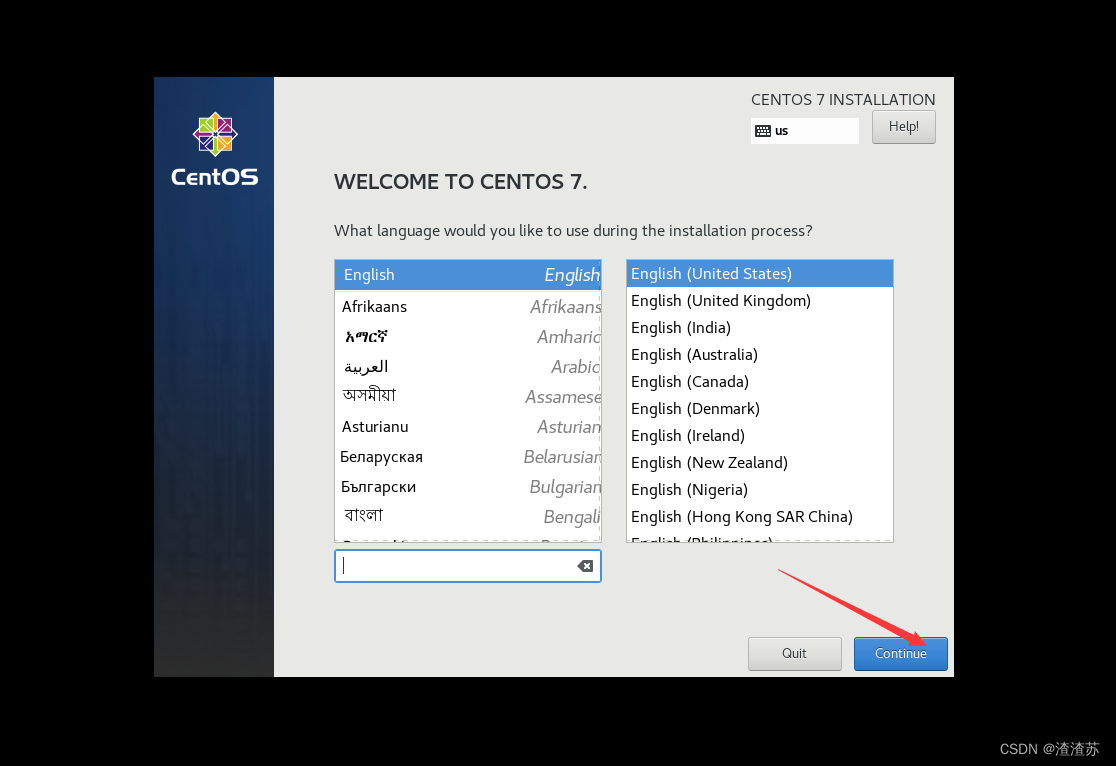The height and width of the screenshot is (766, 1116).
Task: Select the Bulgarian language row
Action: pos(468,487)
